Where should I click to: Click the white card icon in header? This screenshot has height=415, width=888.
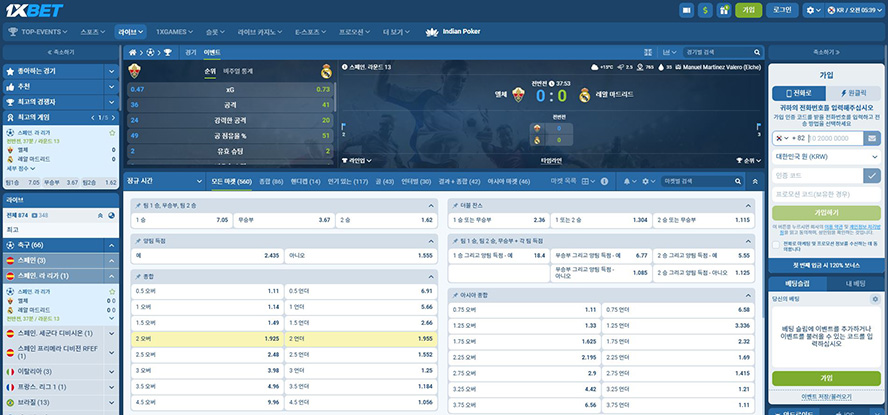tap(686, 10)
